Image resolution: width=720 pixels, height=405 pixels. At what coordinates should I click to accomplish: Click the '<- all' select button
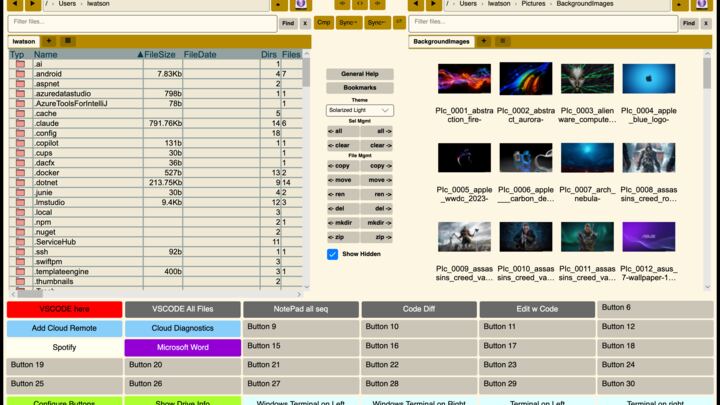point(343,131)
